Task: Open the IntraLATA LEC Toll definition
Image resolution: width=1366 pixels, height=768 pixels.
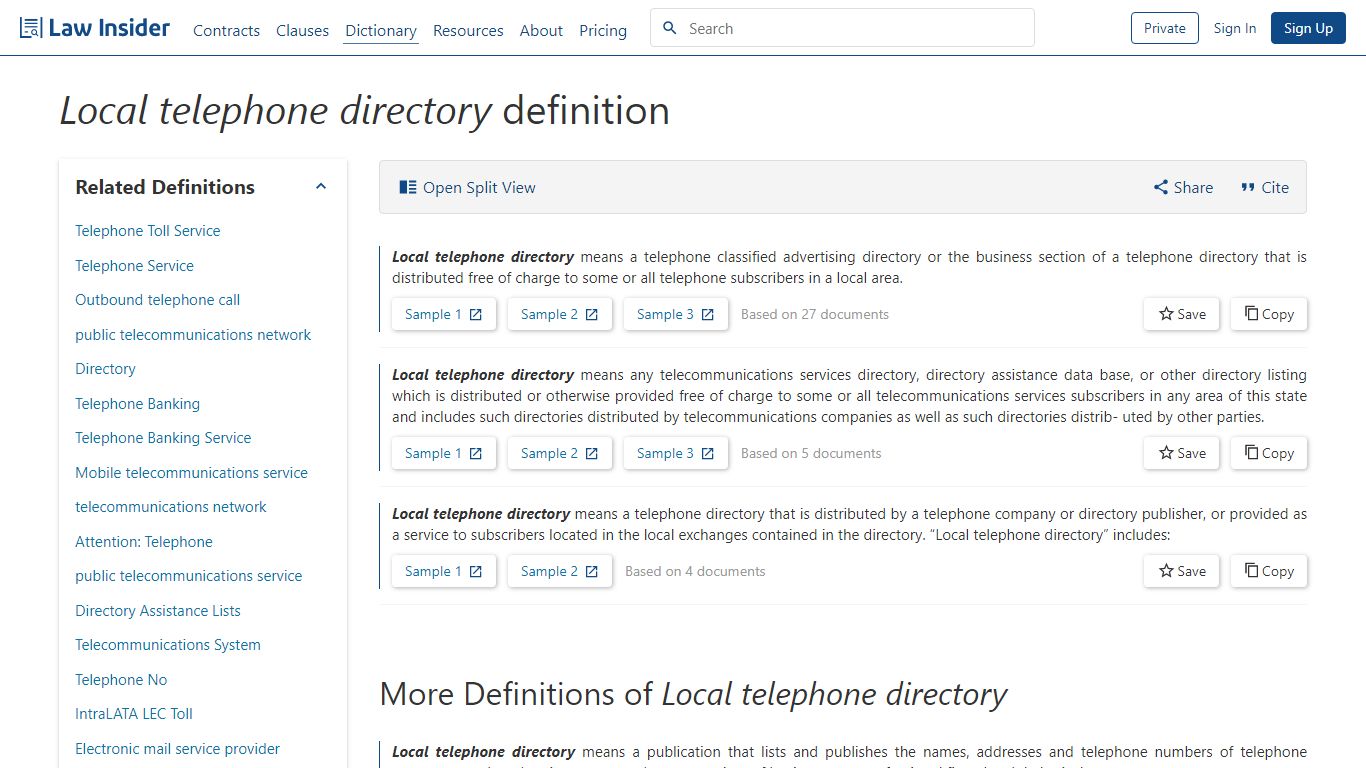Action: (x=134, y=714)
